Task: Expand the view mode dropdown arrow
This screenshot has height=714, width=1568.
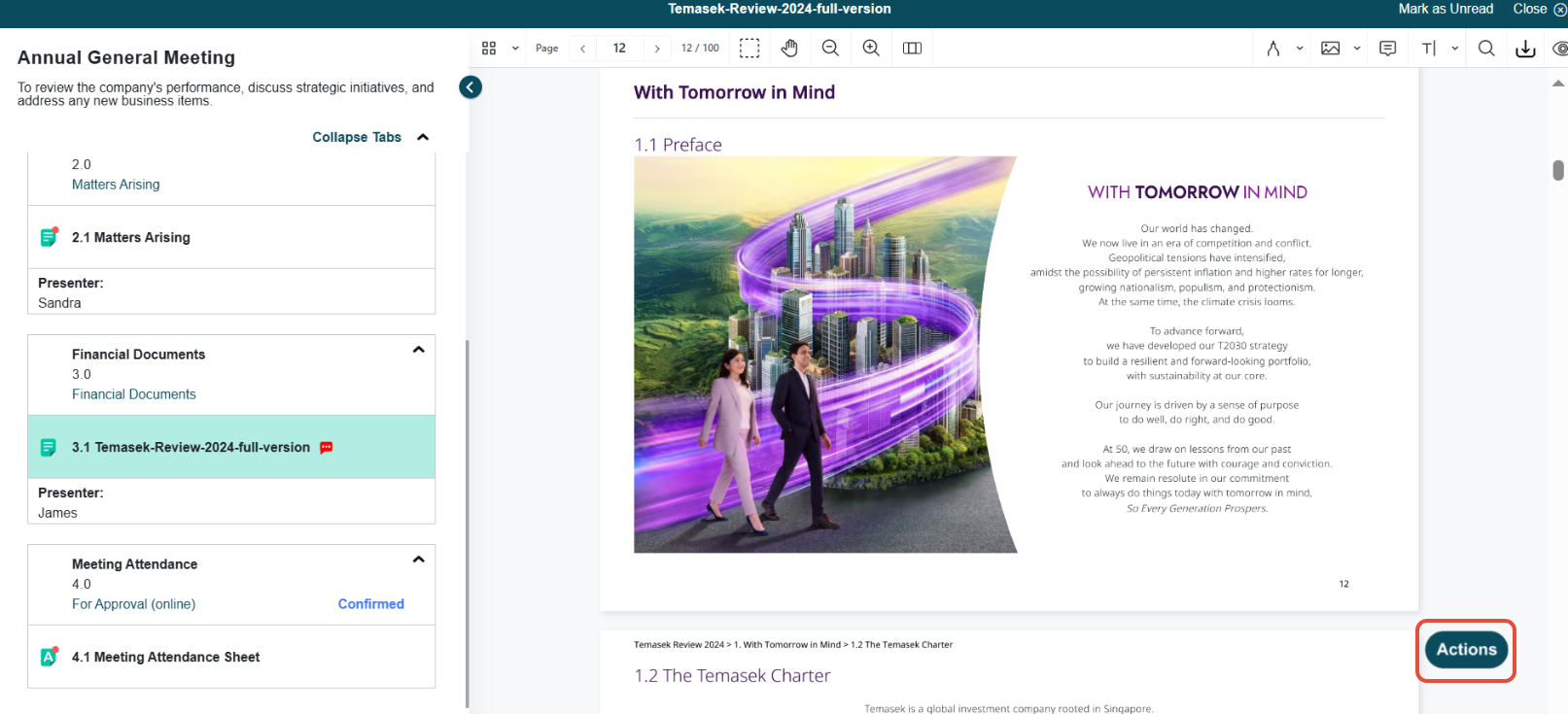Action: (515, 48)
